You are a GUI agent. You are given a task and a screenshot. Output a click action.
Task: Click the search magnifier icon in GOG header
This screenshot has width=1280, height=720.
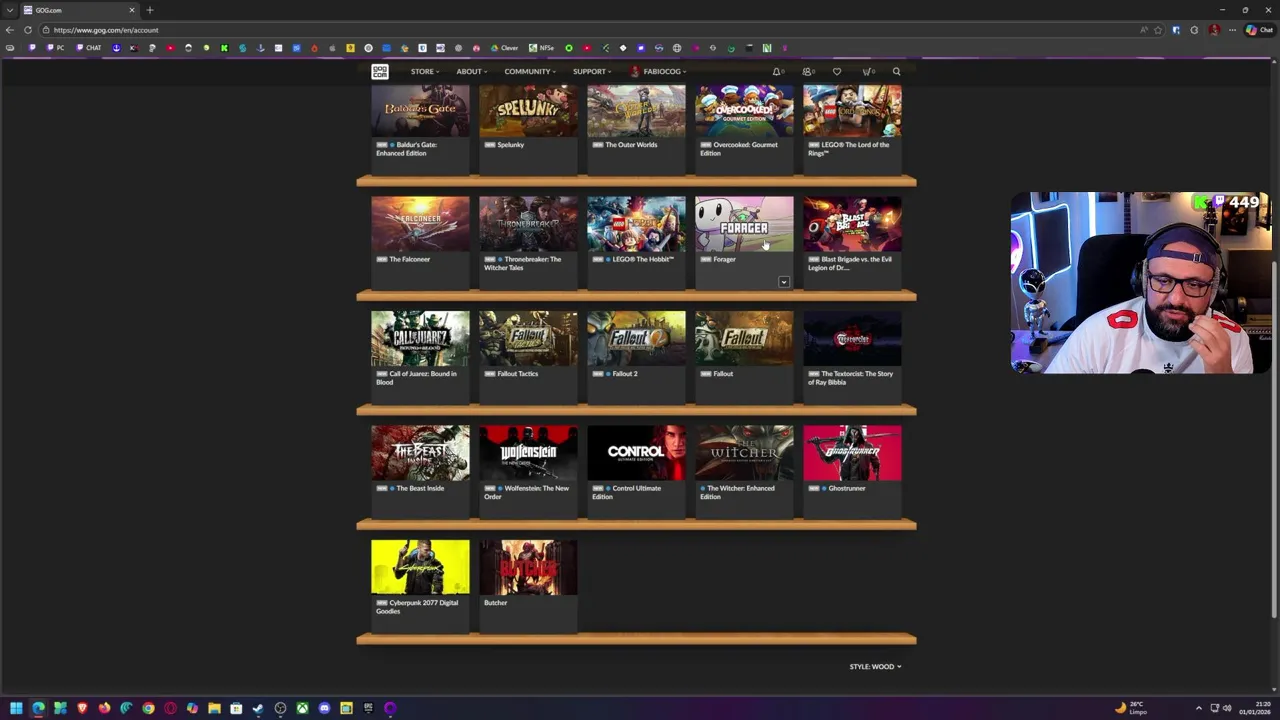coord(896,71)
